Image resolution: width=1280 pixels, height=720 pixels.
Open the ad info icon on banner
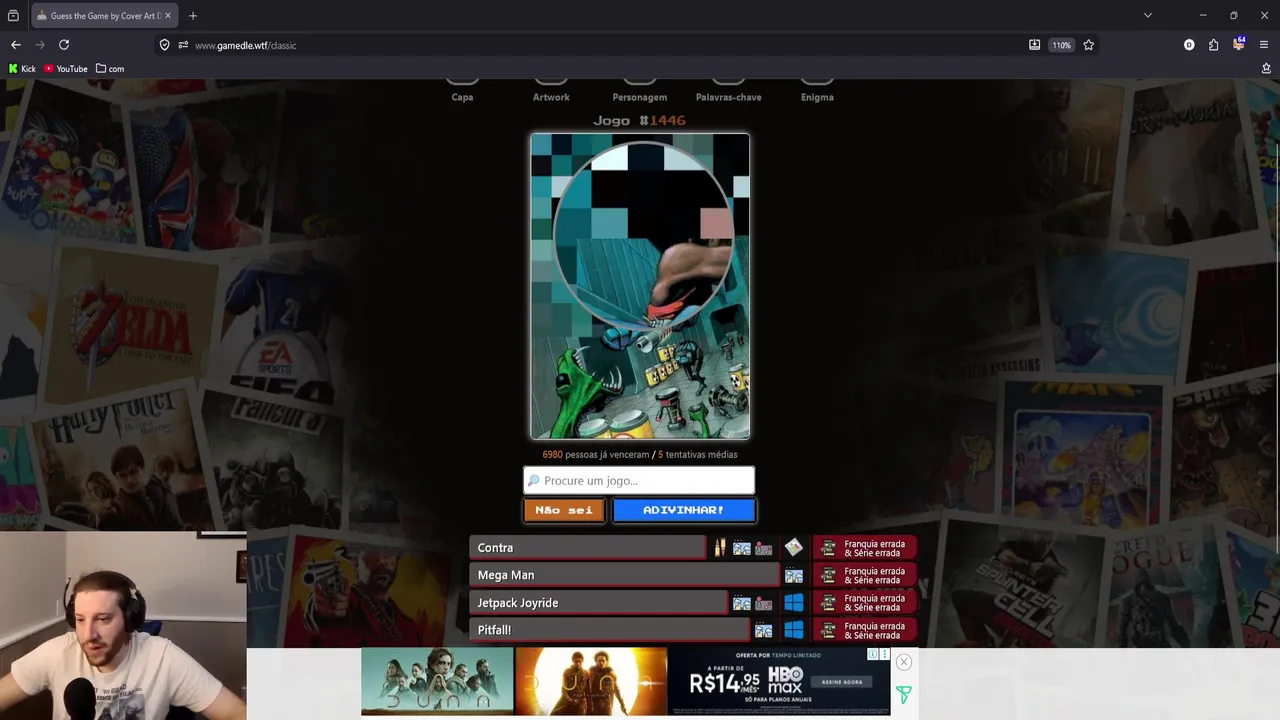pyautogui.click(x=873, y=654)
